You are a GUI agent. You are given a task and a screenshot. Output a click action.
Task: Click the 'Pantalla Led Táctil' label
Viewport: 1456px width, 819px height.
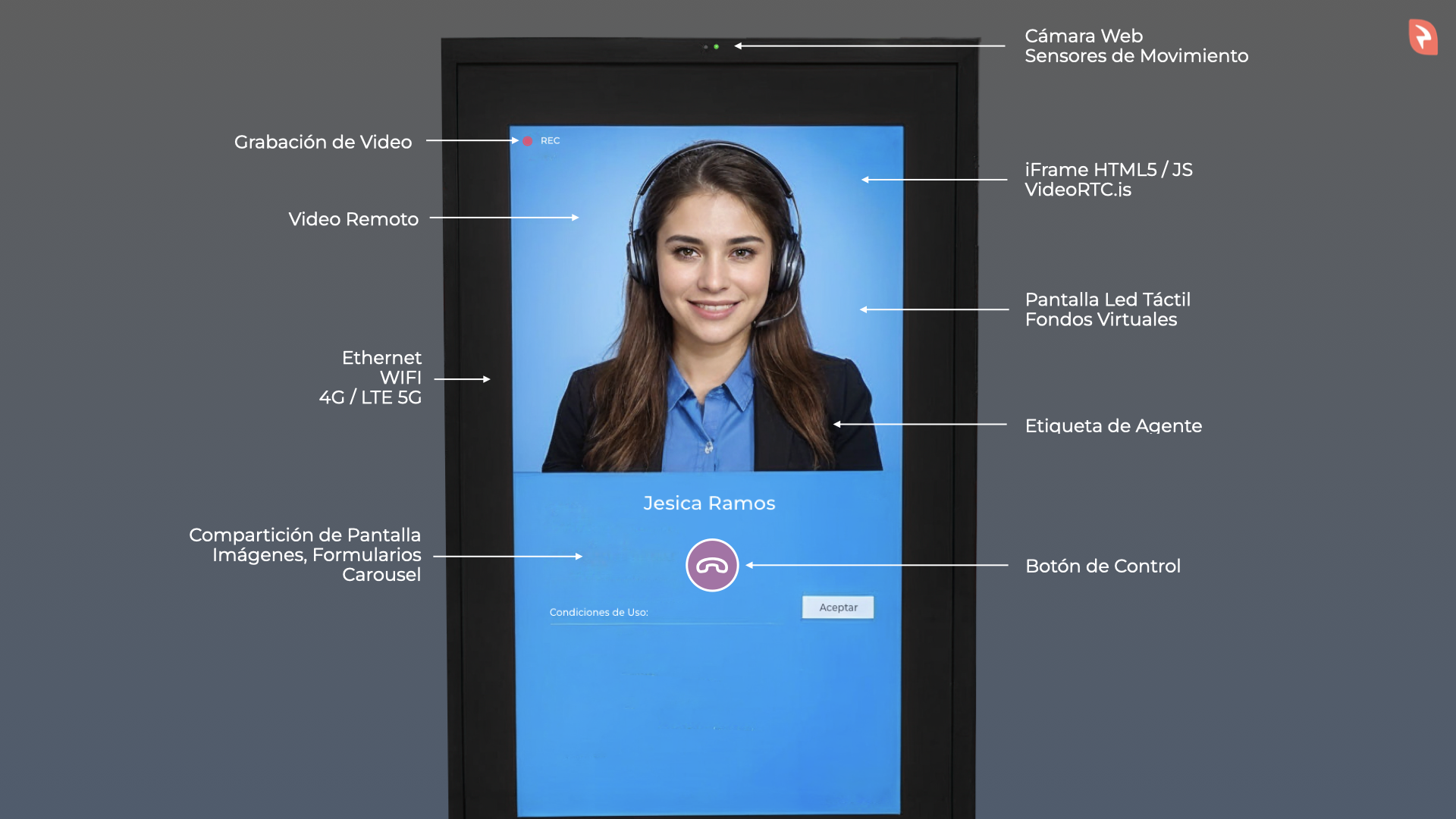(1108, 300)
